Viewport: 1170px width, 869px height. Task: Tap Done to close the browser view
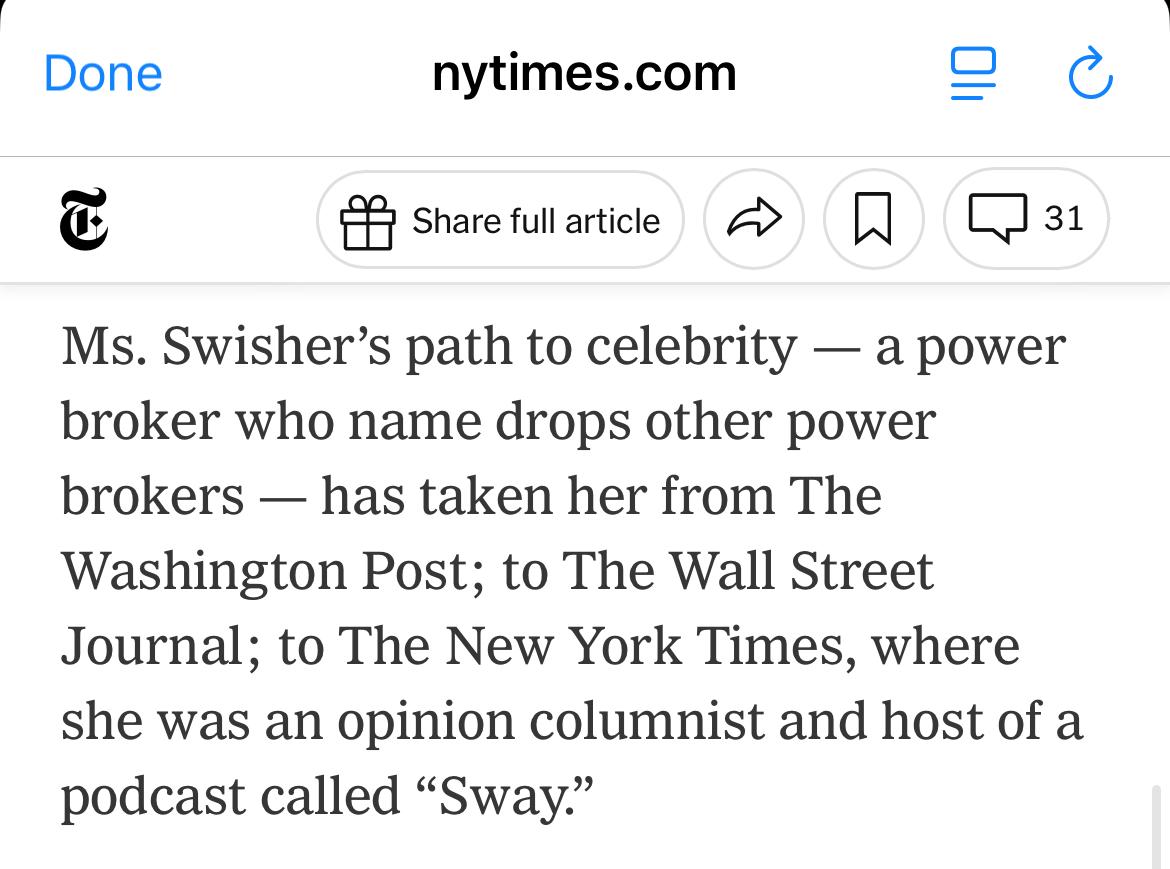(x=103, y=74)
